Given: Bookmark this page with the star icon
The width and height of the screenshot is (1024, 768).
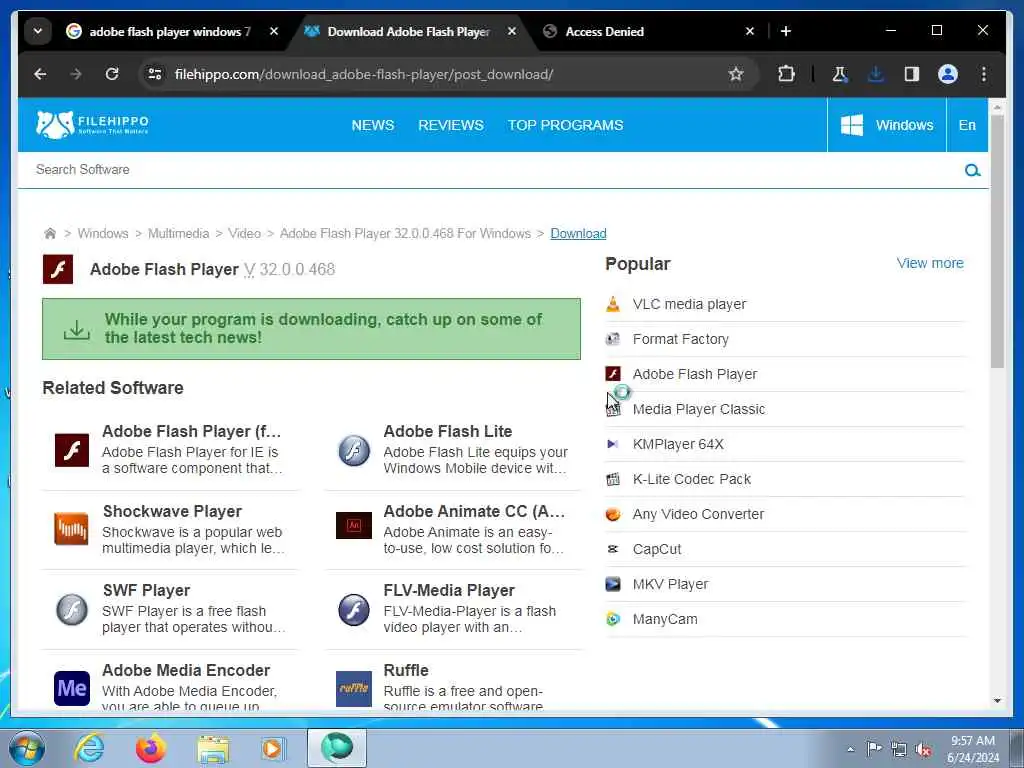Looking at the screenshot, I should 736,74.
